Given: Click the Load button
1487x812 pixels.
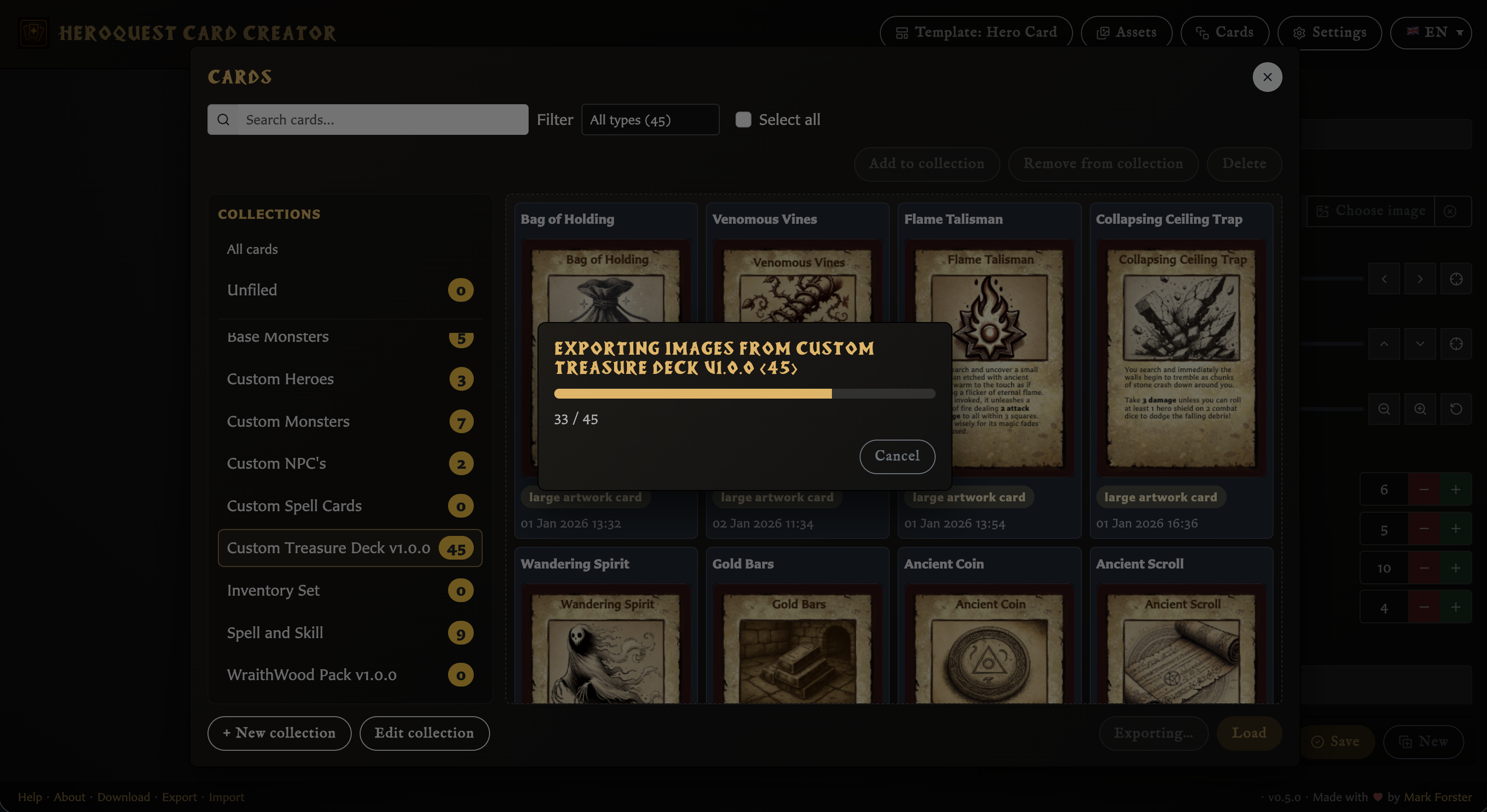Looking at the screenshot, I should [1249, 733].
